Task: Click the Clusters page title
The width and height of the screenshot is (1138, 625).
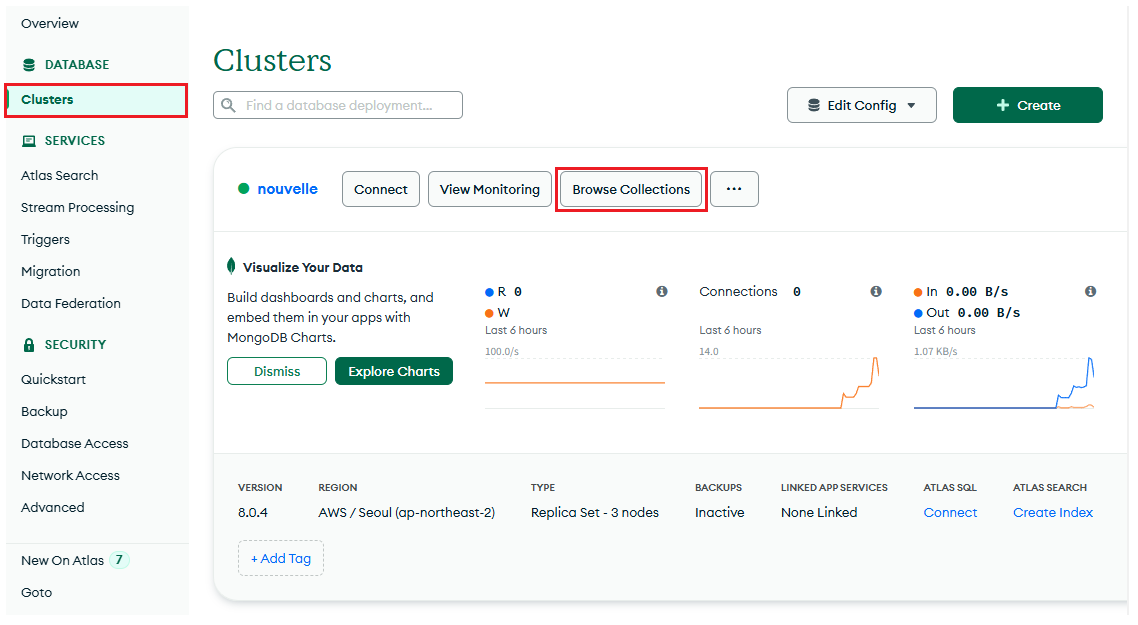Action: 272,60
